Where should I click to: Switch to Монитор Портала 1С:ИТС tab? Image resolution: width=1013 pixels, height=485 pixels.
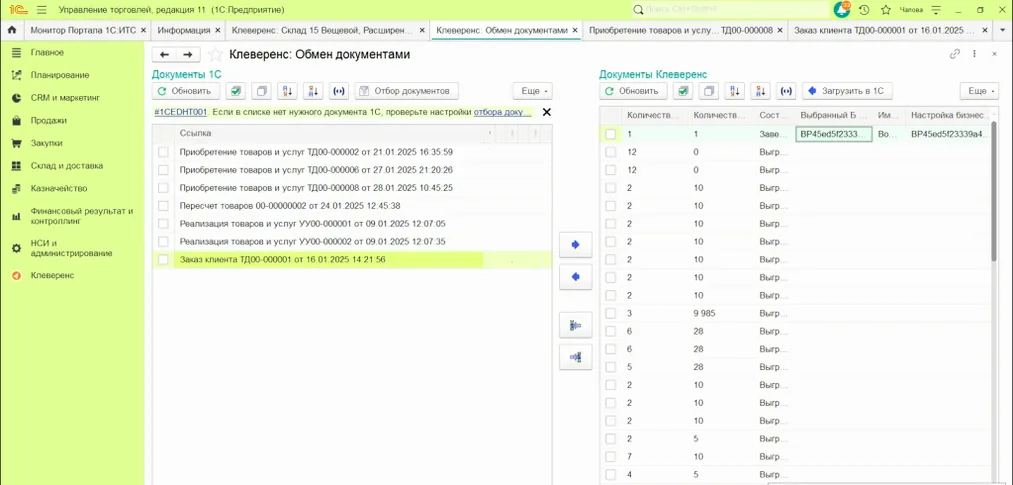[85, 30]
